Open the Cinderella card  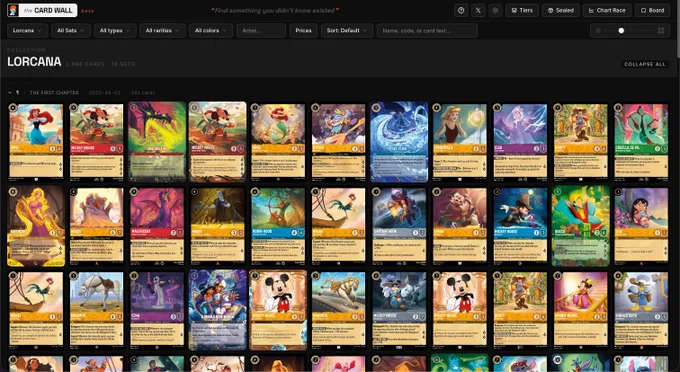pyautogui.click(x=460, y=141)
